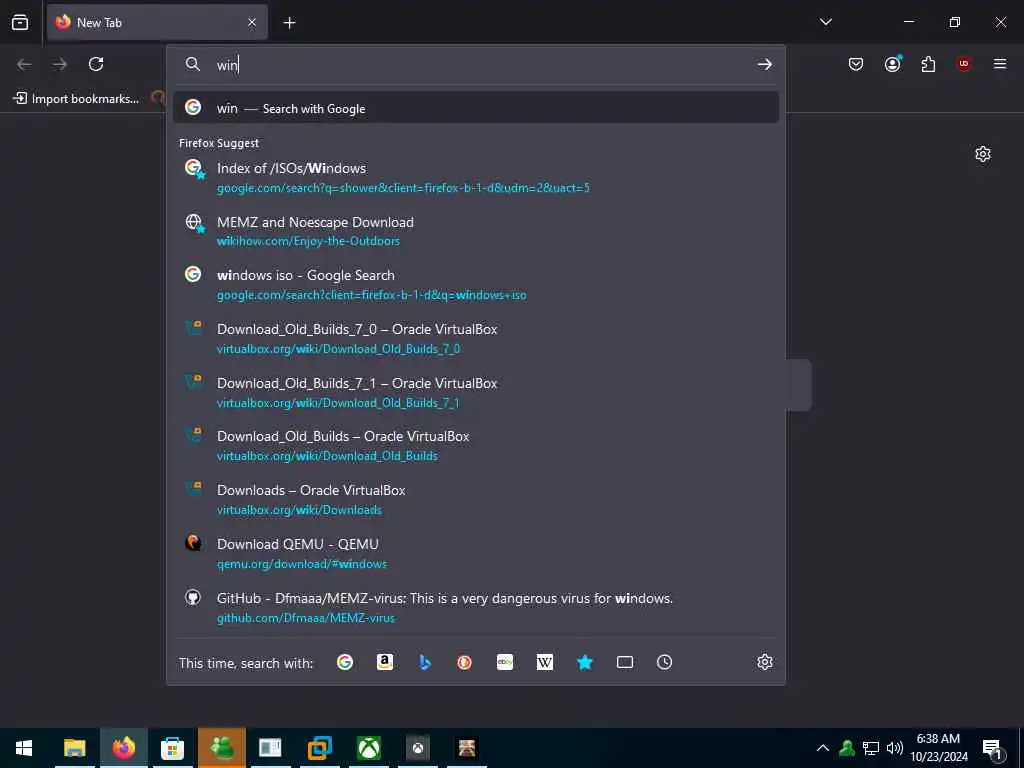The width and height of the screenshot is (1024, 768).
Task: Open search settings gear in suggestions panel
Action: 765,662
